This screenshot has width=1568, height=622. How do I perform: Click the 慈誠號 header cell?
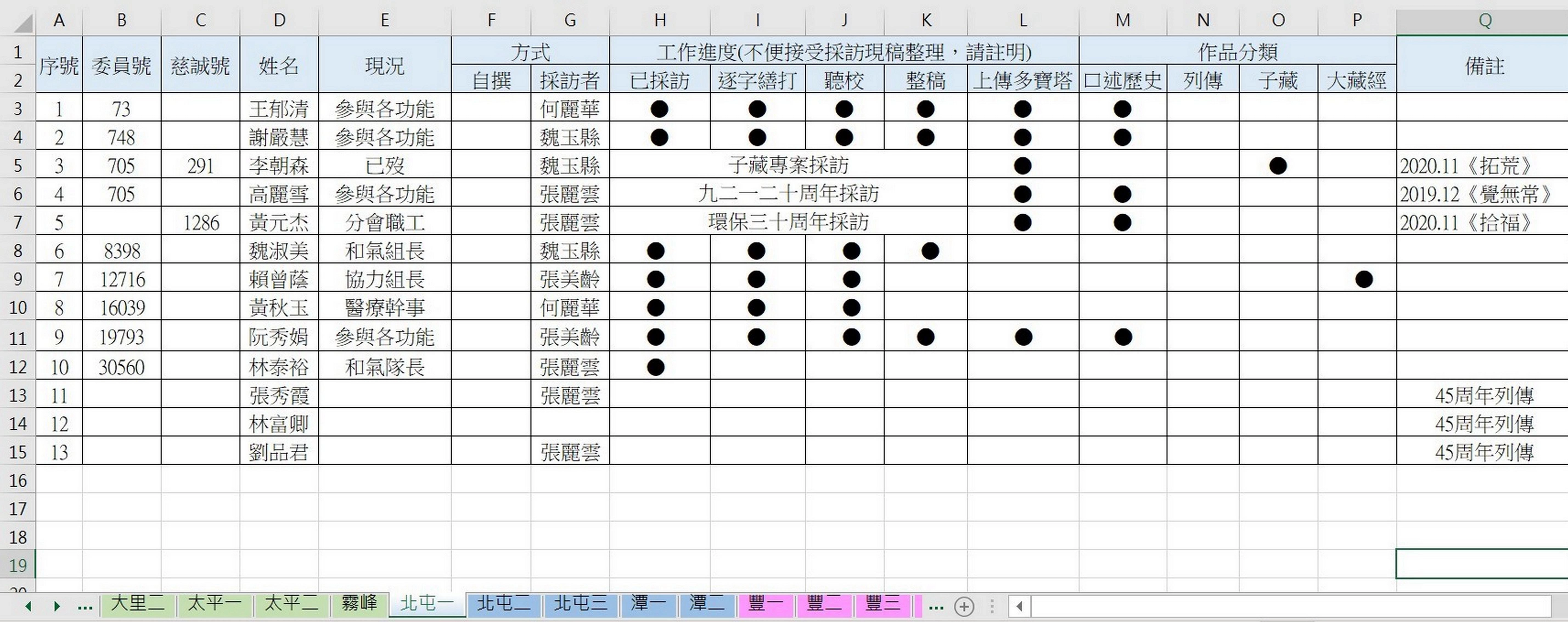[x=200, y=65]
